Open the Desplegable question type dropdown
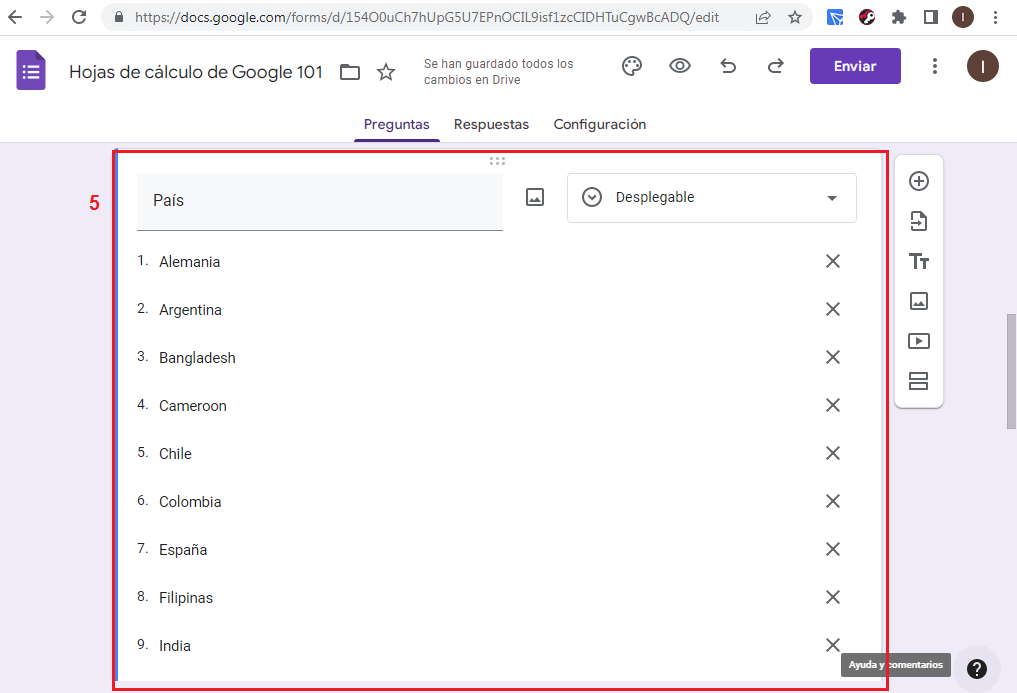This screenshot has height=693, width=1017. [712, 198]
